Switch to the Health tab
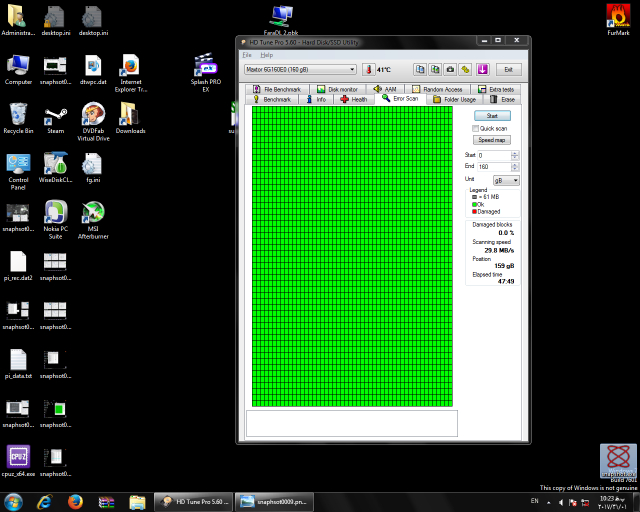The width and height of the screenshot is (640, 512). click(354, 100)
